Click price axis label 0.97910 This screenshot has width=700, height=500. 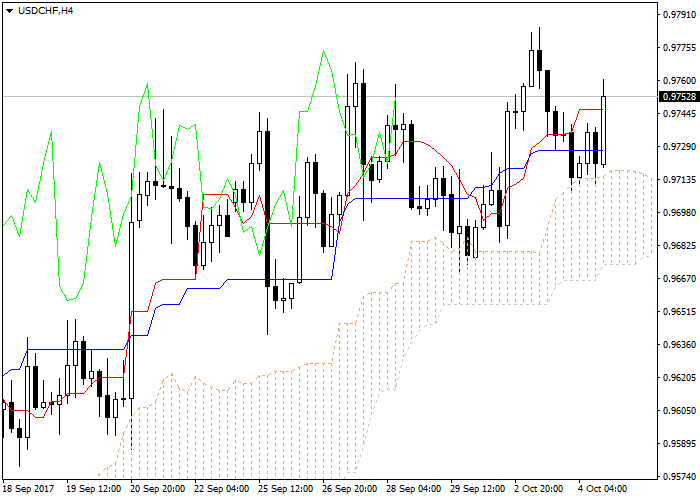[x=679, y=15]
